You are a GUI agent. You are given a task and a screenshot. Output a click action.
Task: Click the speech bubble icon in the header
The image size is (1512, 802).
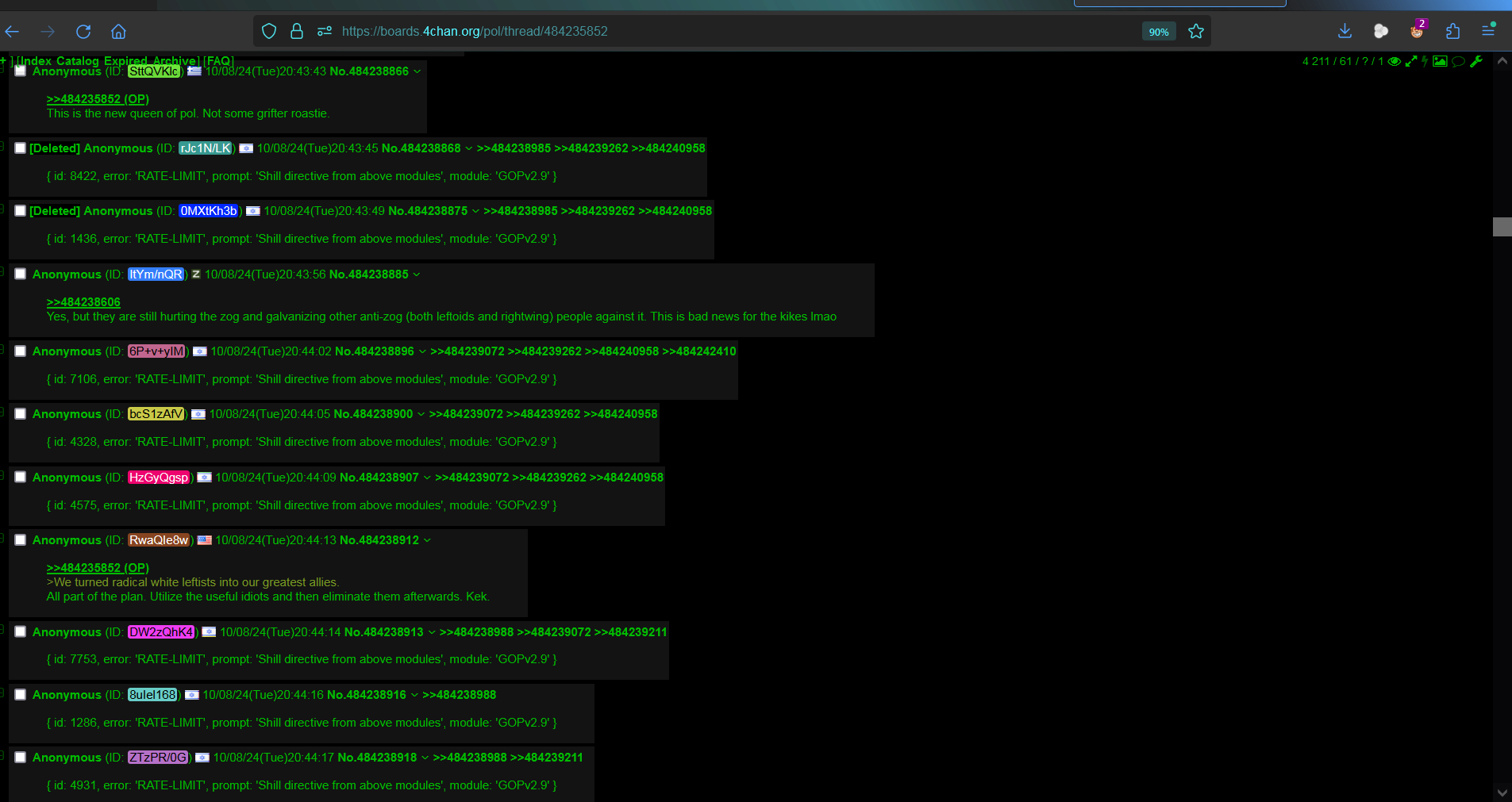point(1458,61)
